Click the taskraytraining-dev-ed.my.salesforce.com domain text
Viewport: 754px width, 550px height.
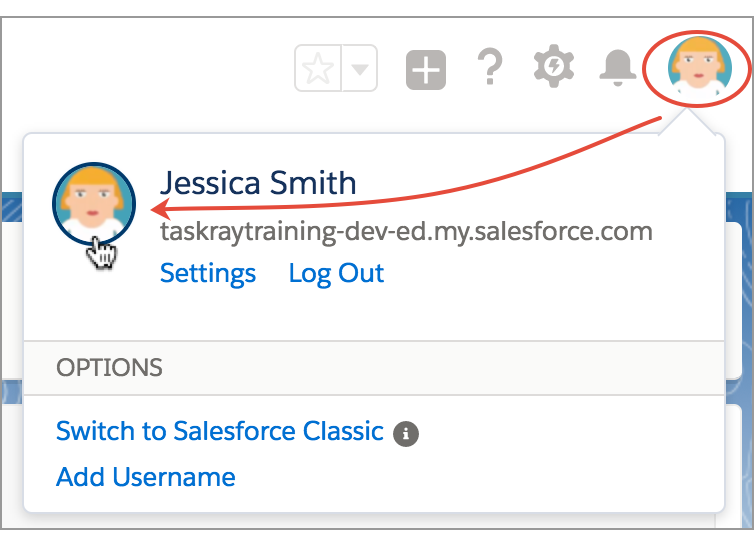406,232
